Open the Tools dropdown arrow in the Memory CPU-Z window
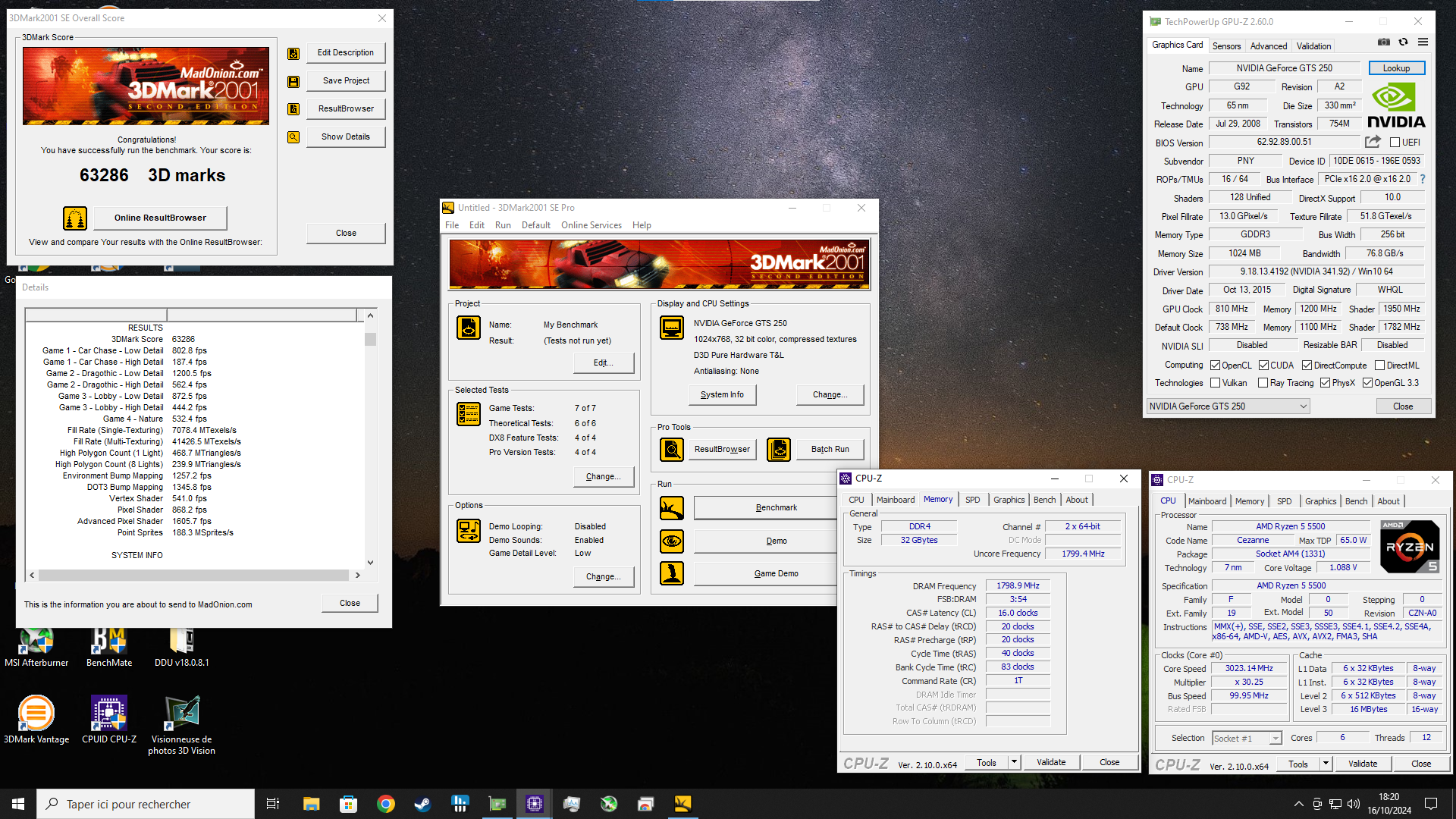Image resolution: width=1456 pixels, height=819 pixels. 1014,762
